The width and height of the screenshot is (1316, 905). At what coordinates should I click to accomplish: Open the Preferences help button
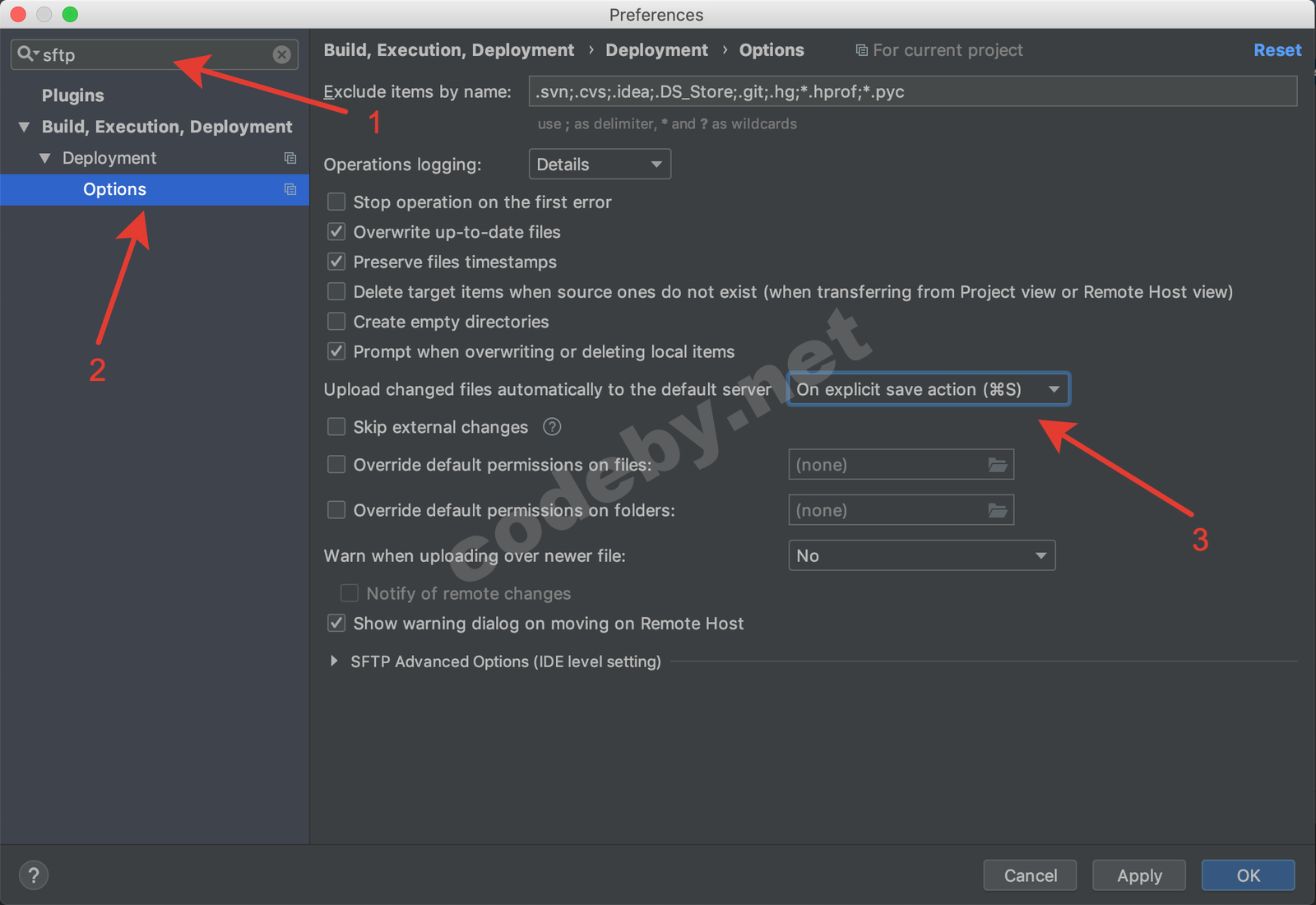click(x=34, y=875)
